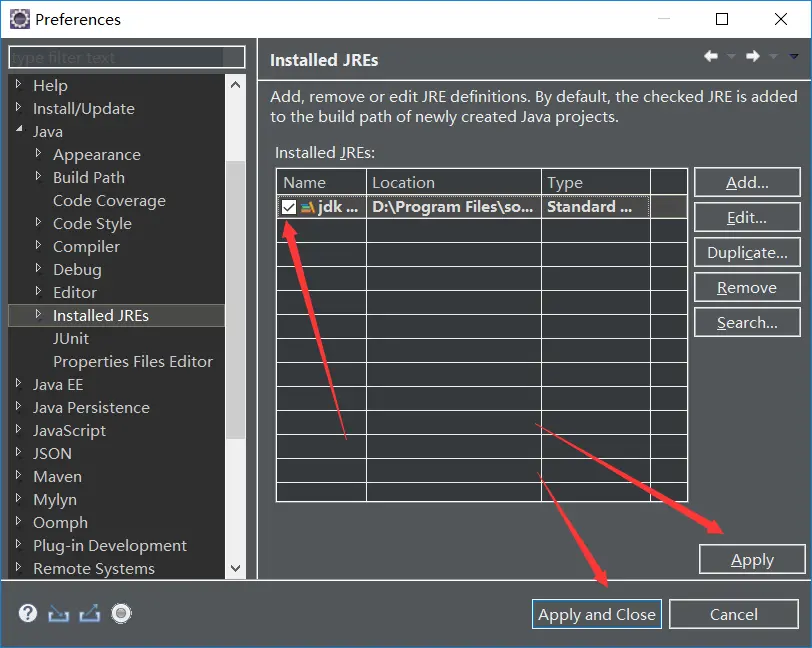Open the back history dropdown arrow
The image size is (812, 648).
point(731,56)
